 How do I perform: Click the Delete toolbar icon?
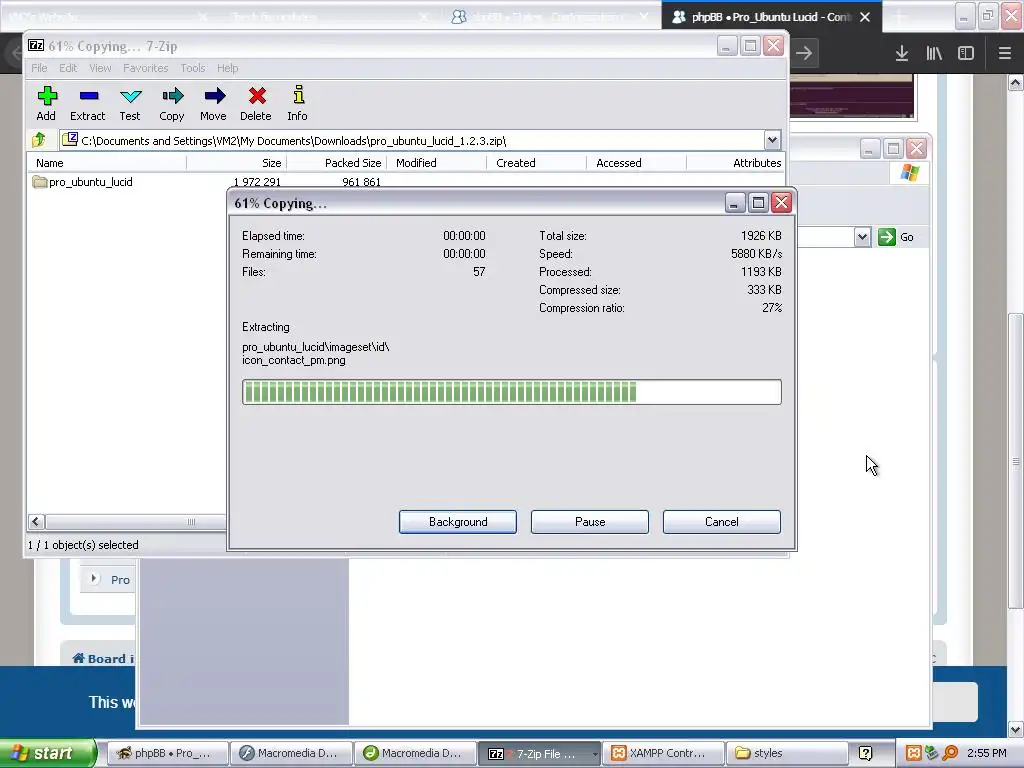(256, 103)
